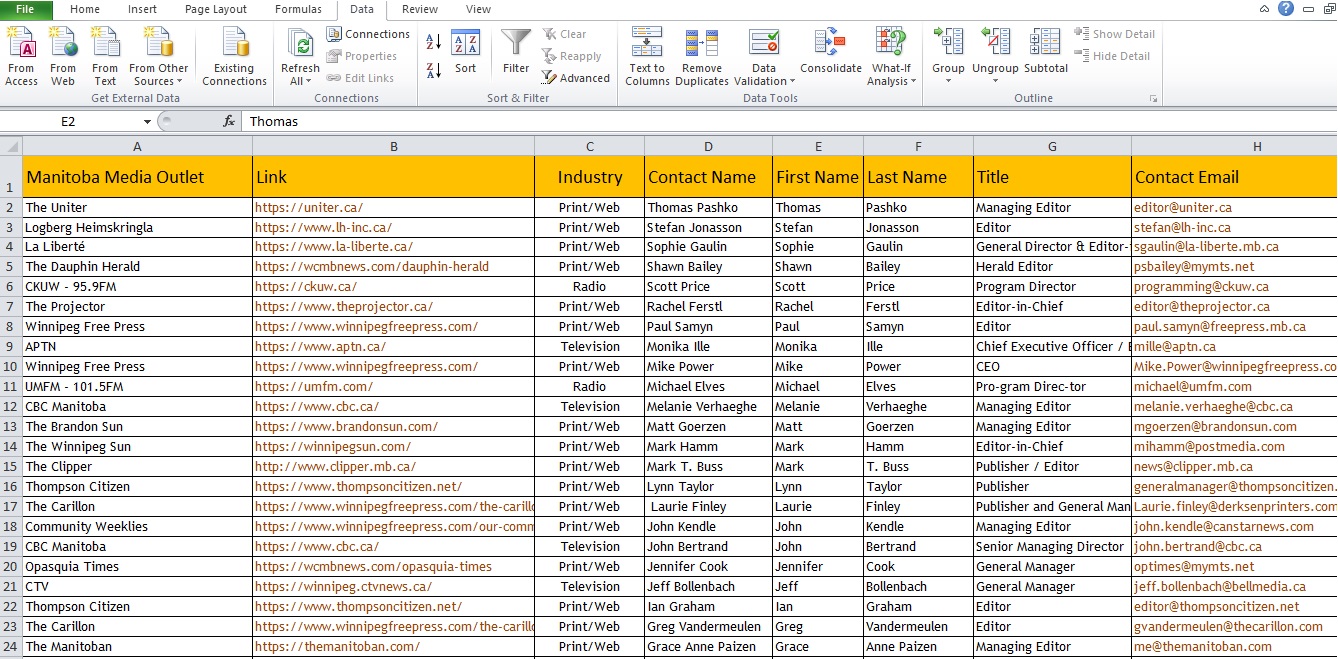Click the Consolidate icon
This screenshot has height=659, width=1338.
(x=830, y=52)
